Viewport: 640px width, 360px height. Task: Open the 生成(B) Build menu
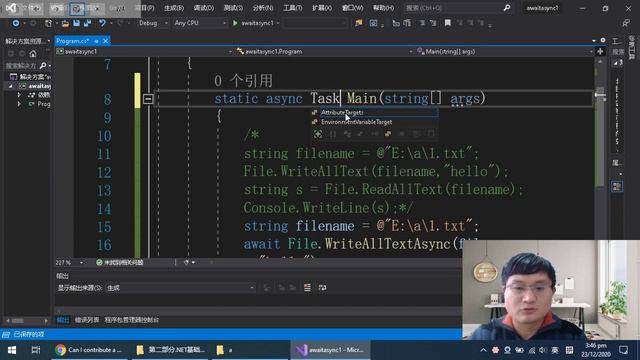(174, 8)
